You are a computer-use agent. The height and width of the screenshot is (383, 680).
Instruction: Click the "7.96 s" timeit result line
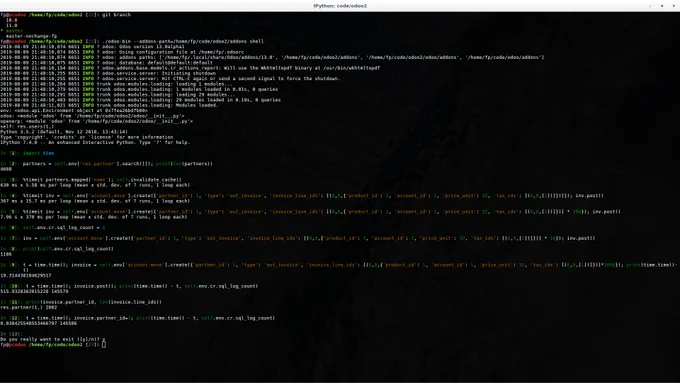[94, 217]
